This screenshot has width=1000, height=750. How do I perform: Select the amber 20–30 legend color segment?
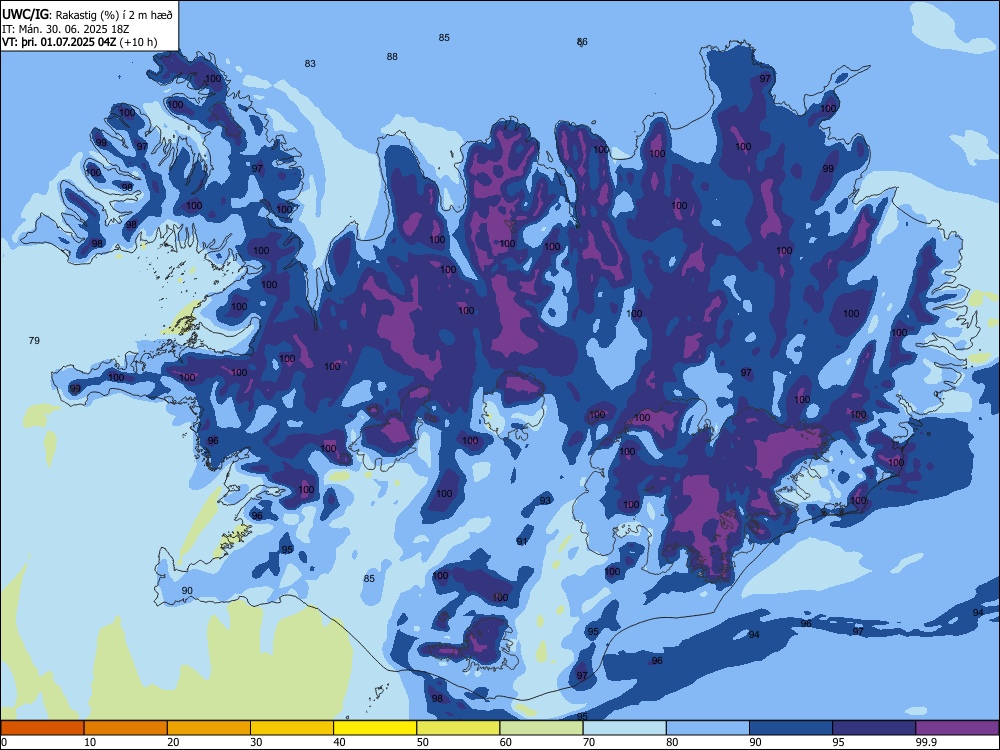(209, 728)
